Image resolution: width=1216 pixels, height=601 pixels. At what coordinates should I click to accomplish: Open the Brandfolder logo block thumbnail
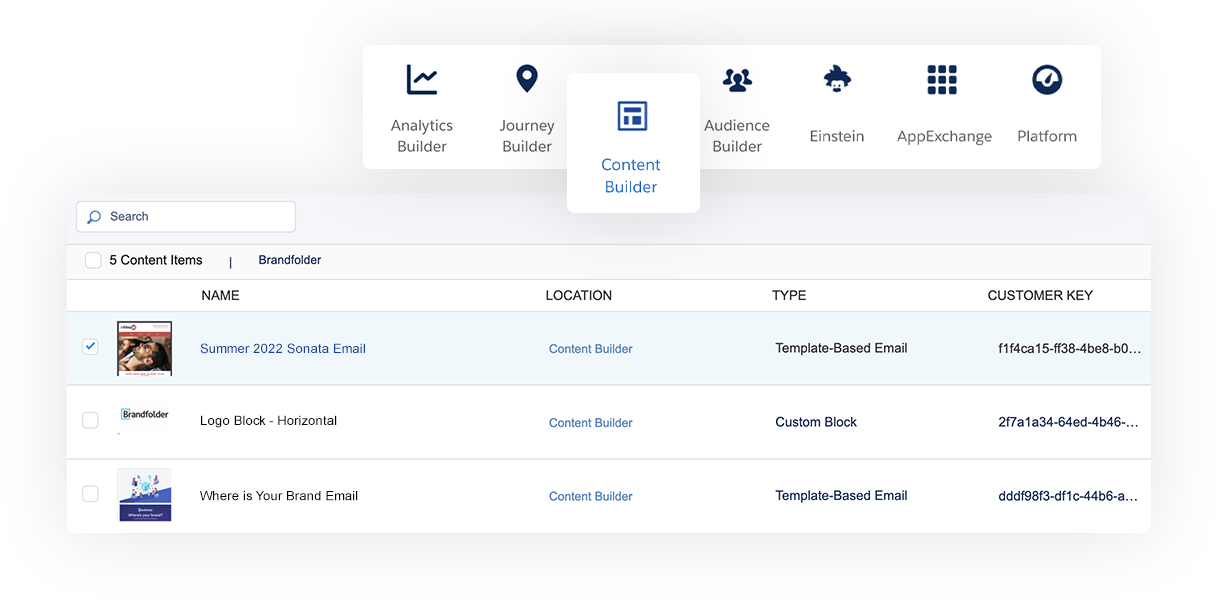tap(144, 414)
